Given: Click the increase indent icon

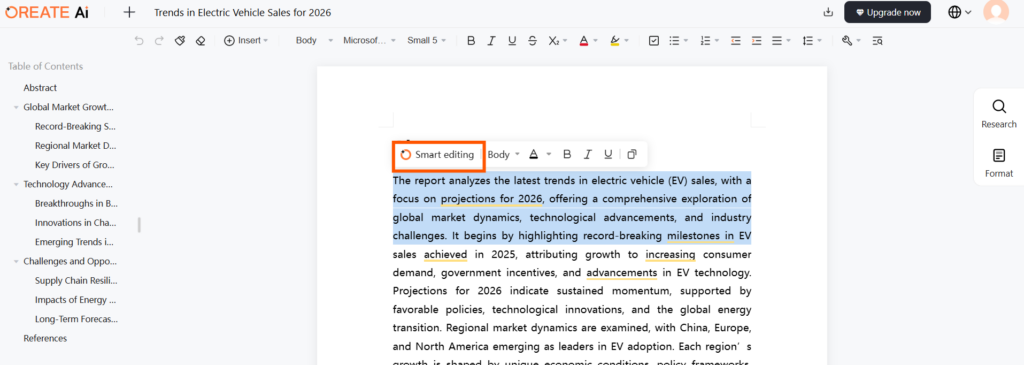Looking at the screenshot, I should point(756,40).
